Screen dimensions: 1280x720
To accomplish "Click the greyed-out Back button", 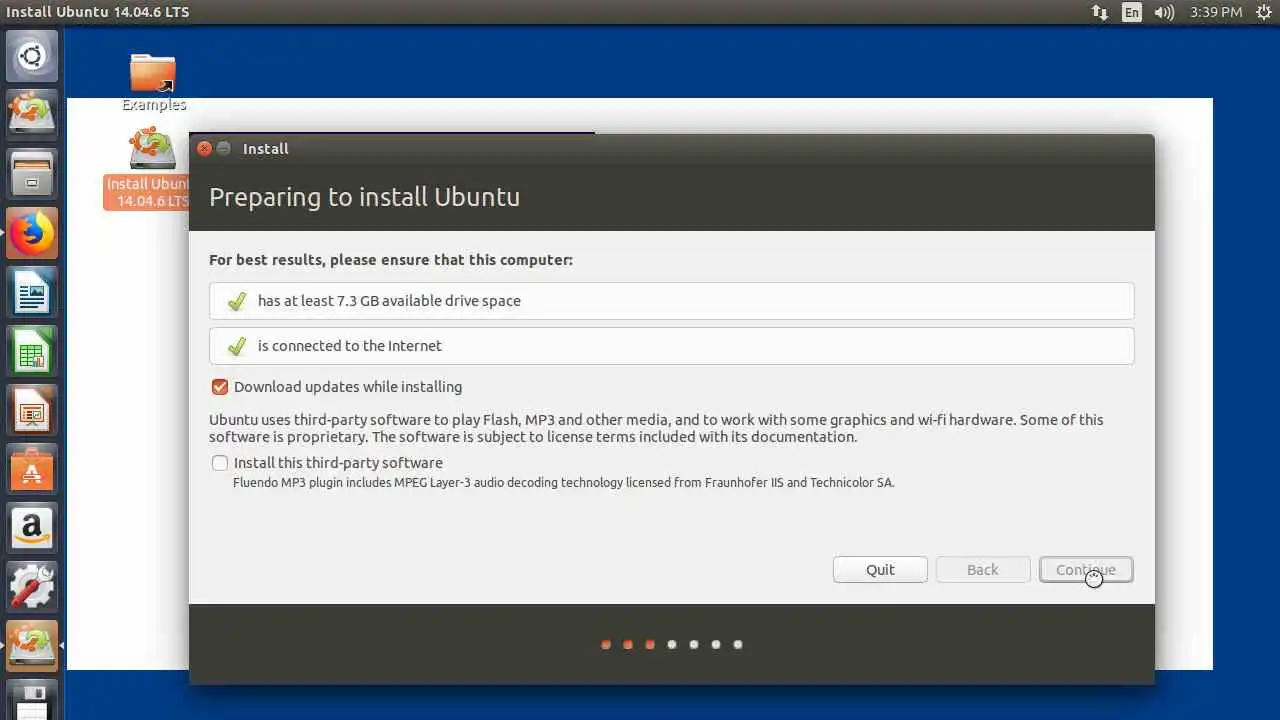I will click(x=982, y=569).
